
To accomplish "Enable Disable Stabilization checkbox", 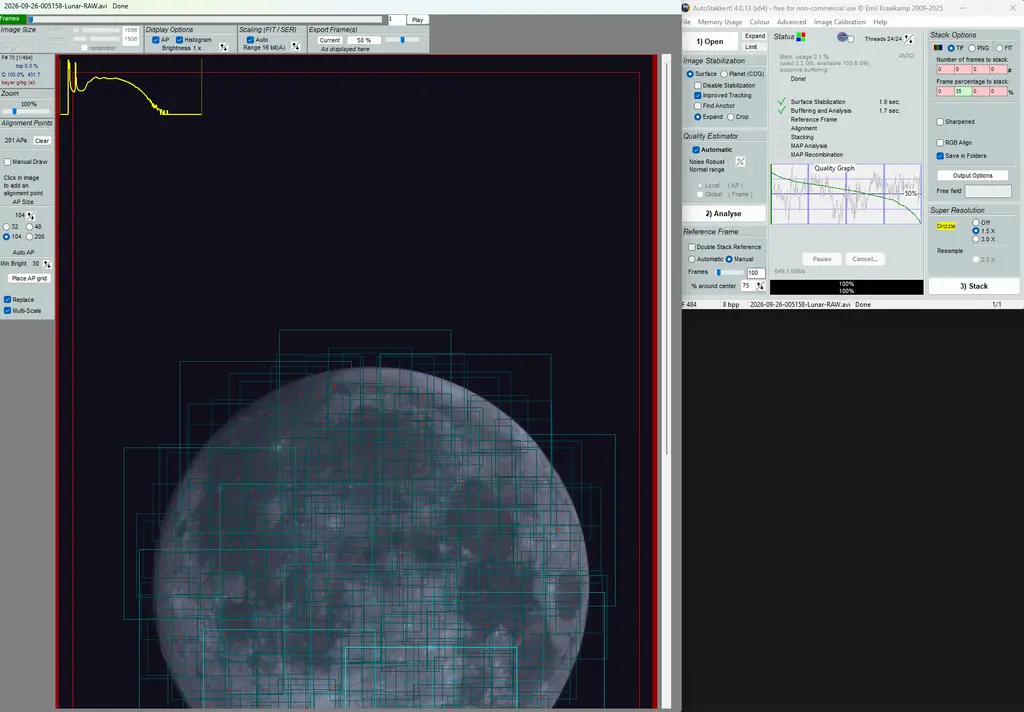I will click(697, 86).
